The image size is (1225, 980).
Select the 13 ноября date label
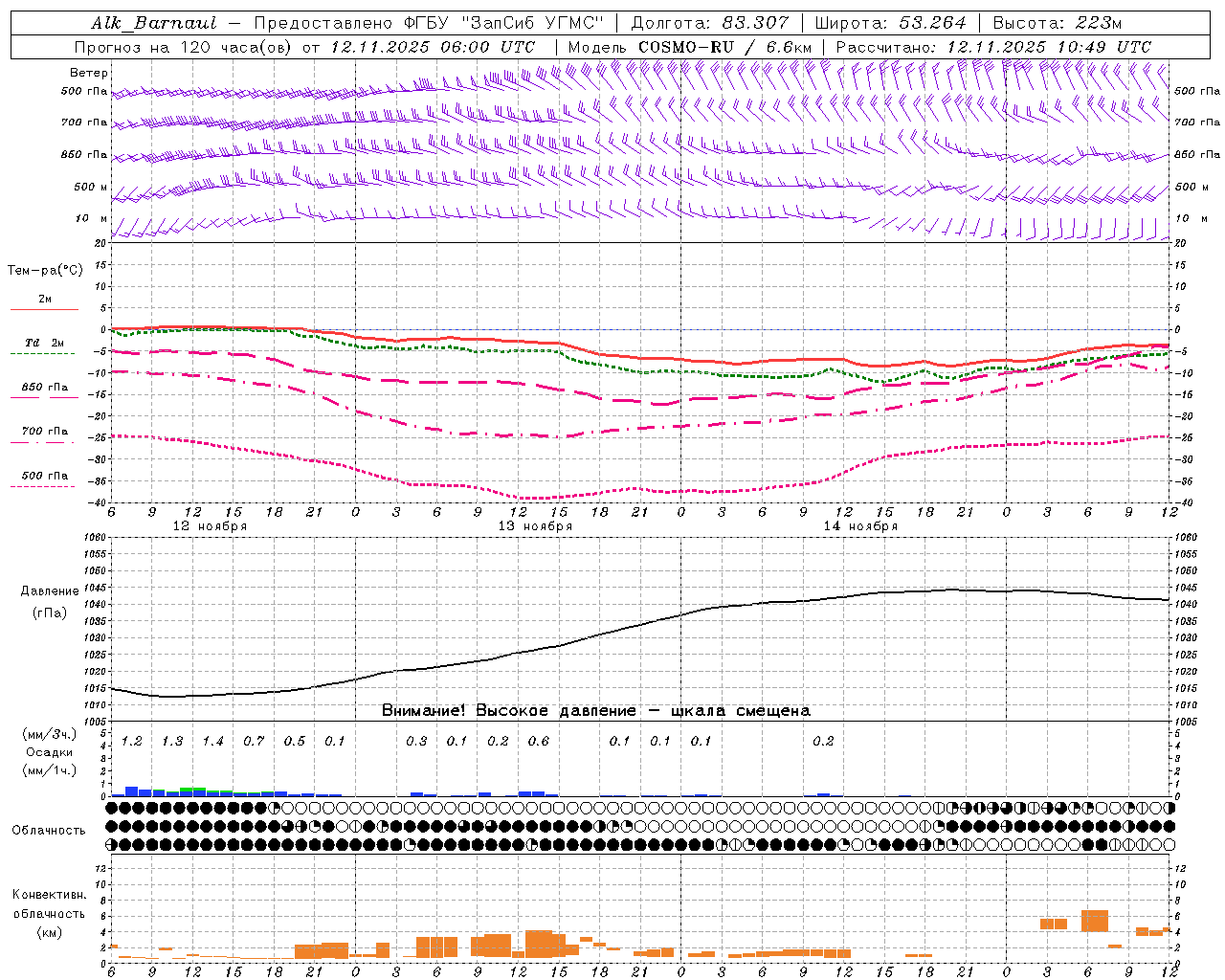click(x=535, y=526)
